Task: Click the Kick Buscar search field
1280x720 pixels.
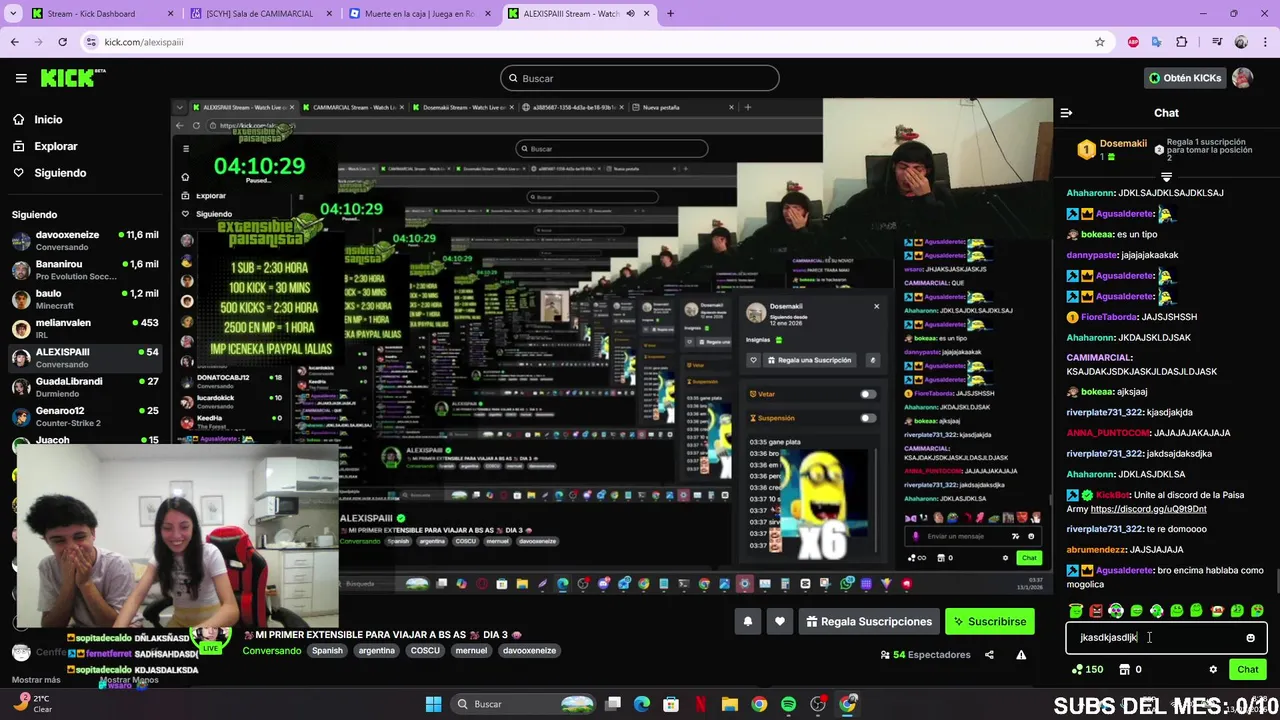Action: coord(640,78)
